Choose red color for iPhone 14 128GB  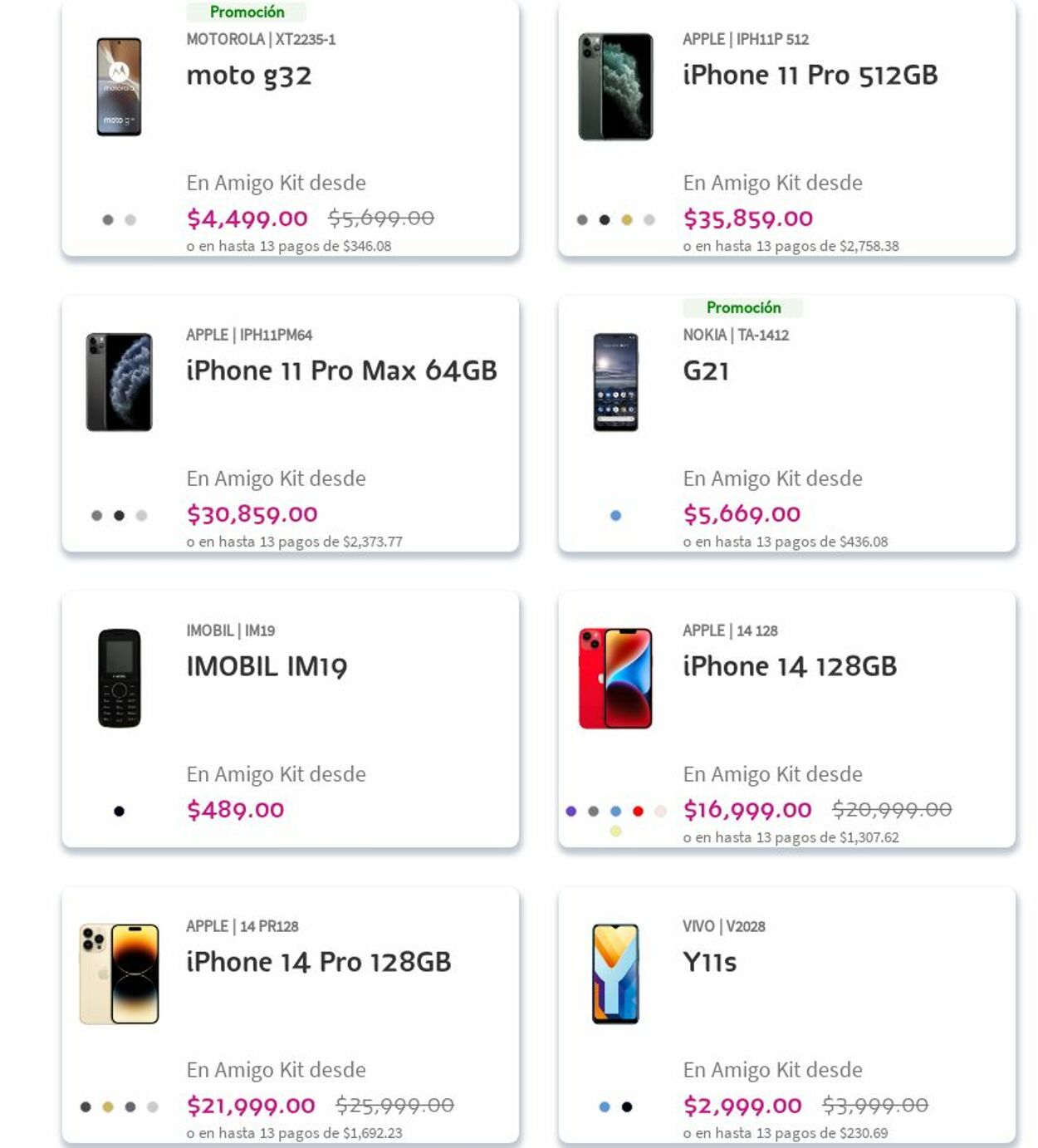pos(638,811)
